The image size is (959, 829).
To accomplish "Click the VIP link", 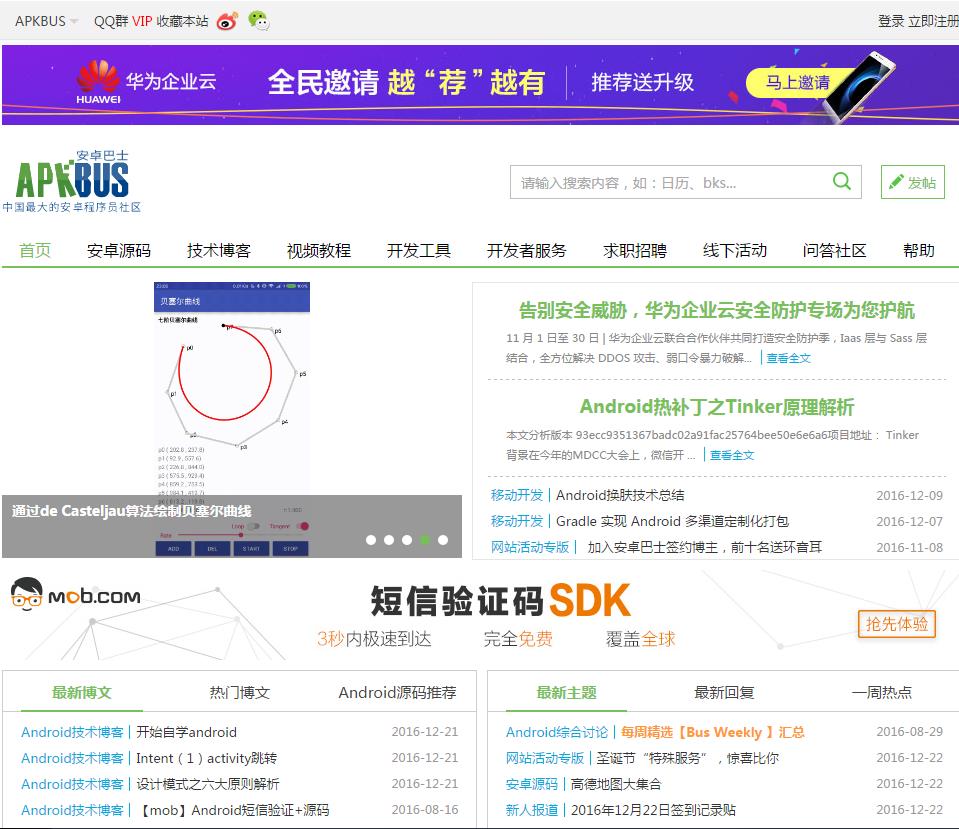I will [142, 21].
